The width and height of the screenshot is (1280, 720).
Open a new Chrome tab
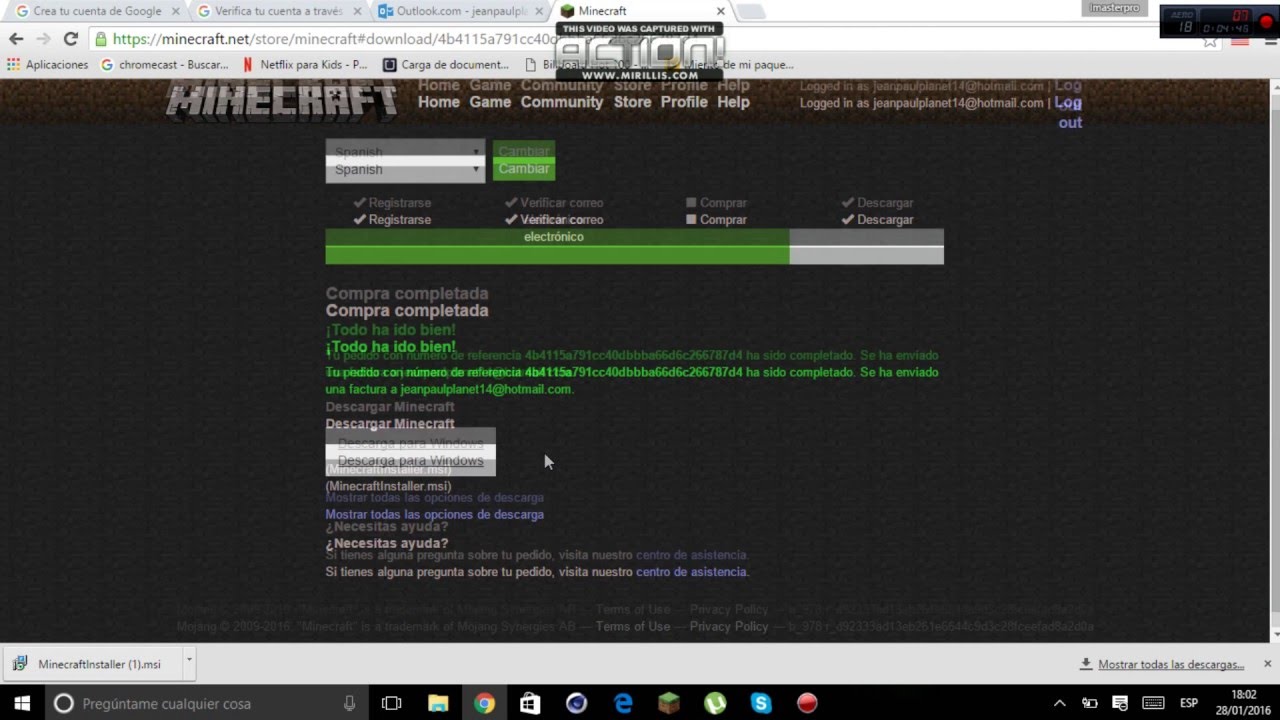click(x=750, y=11)
